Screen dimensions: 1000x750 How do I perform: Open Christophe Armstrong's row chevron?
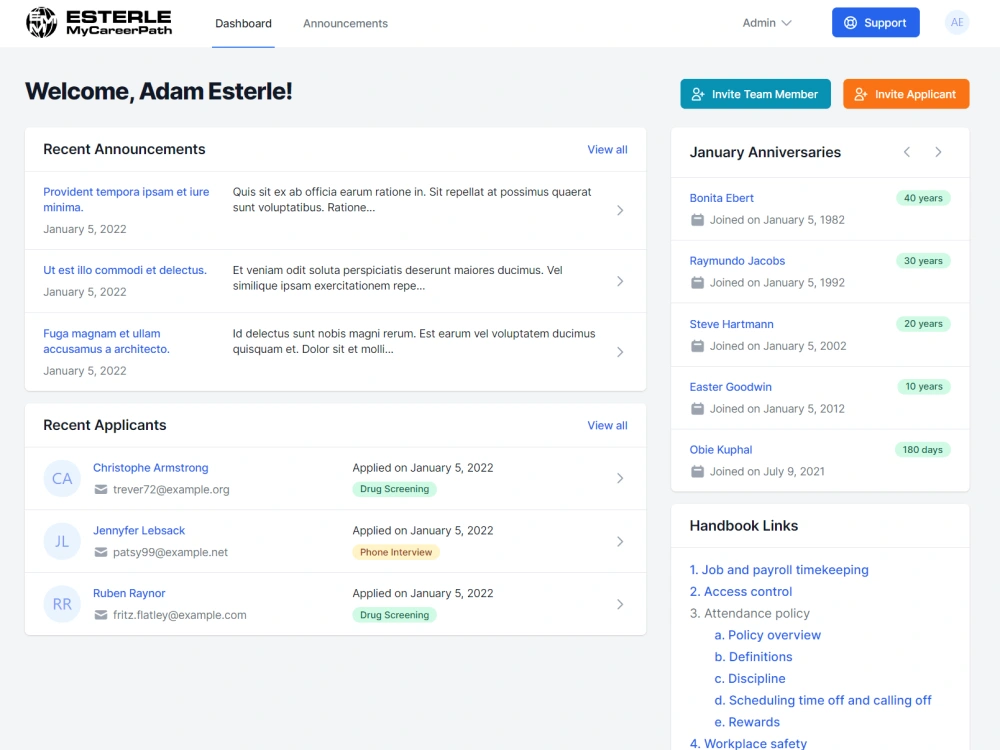[620, 478]
